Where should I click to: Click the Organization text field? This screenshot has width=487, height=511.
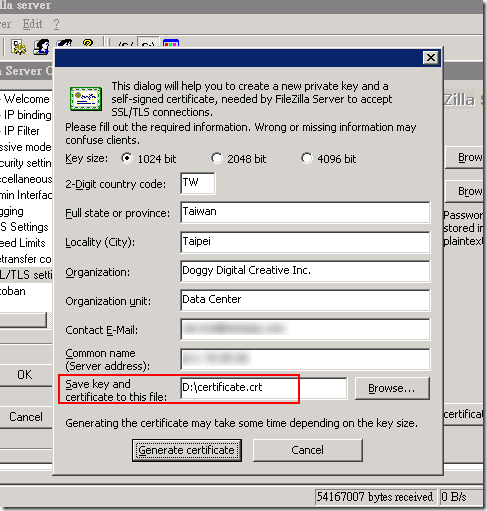click(x=305, y=271)
